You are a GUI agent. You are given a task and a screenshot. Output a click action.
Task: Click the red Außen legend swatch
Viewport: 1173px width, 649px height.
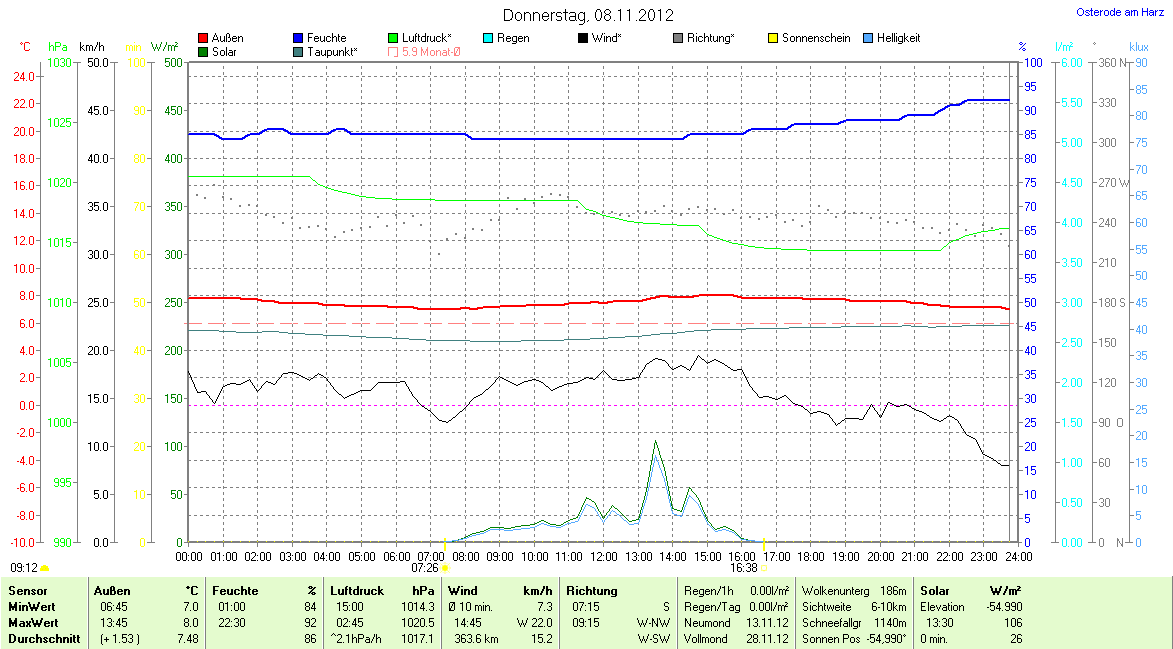(204, 39)
